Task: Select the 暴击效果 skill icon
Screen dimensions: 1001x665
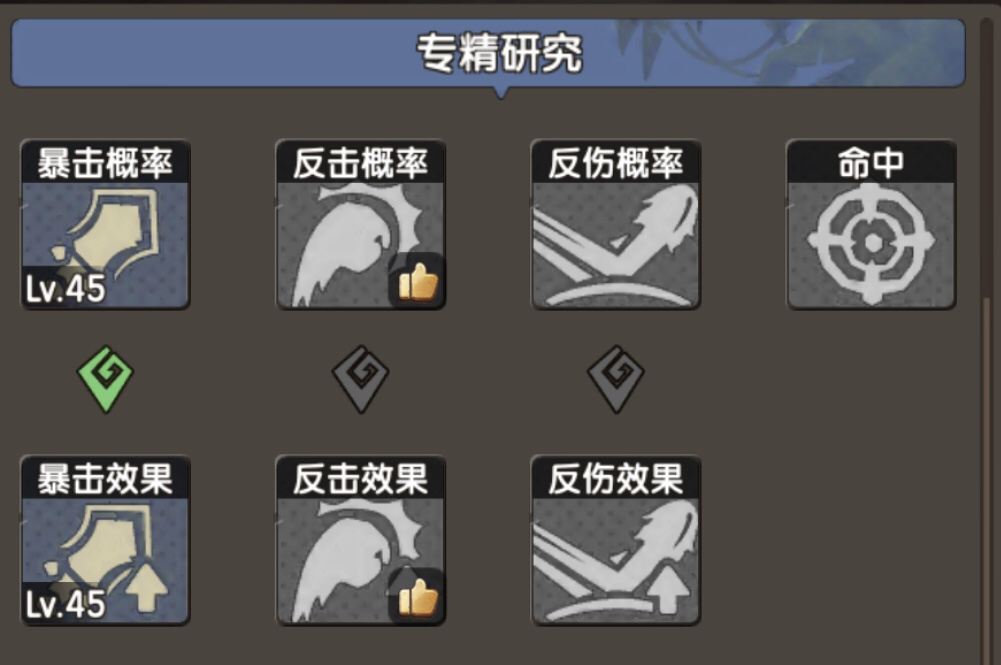Action: pos(105,540)
